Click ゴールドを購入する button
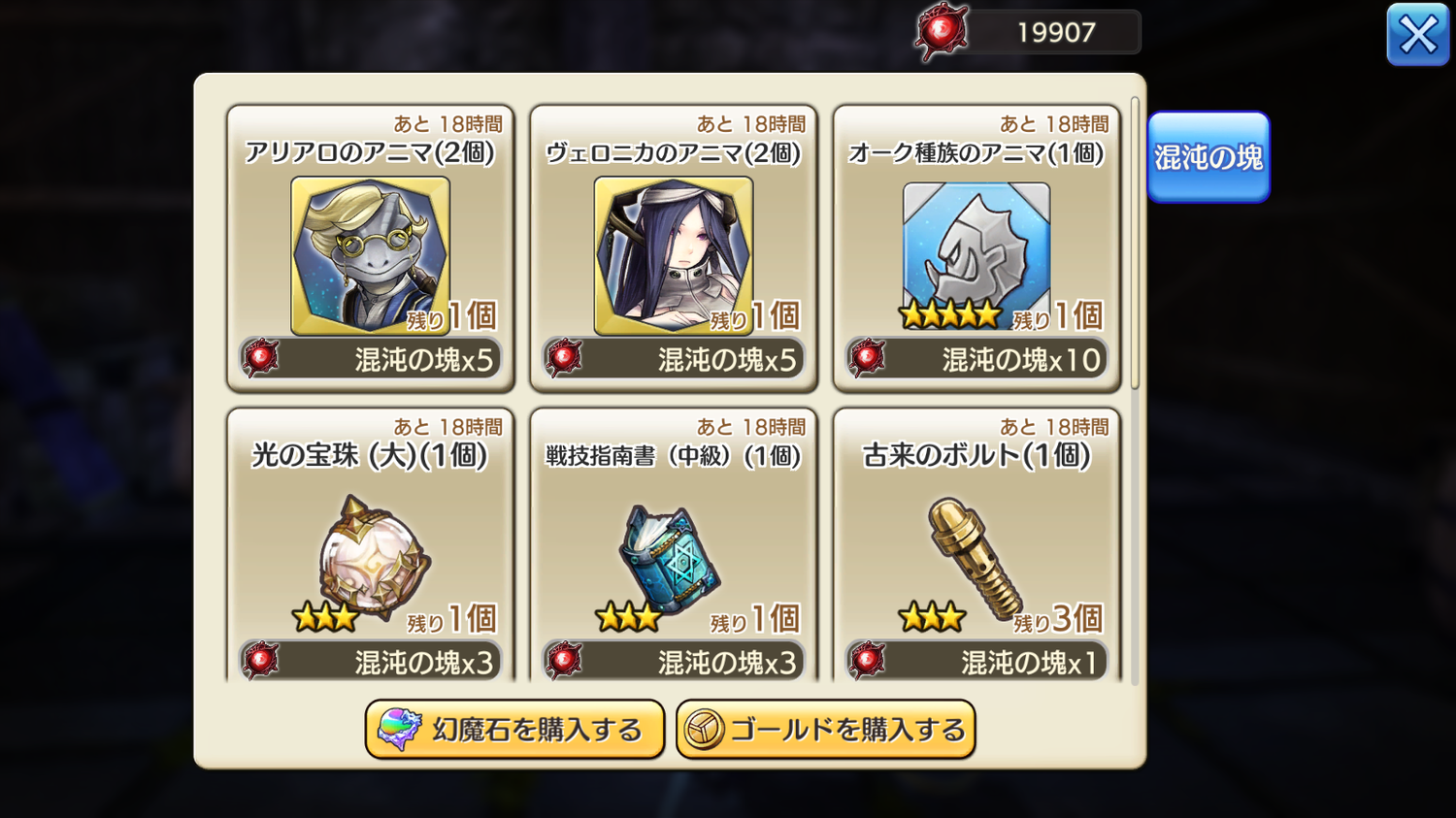Image resolution: width=1456 pixels, height=818 pixels. 825,730
